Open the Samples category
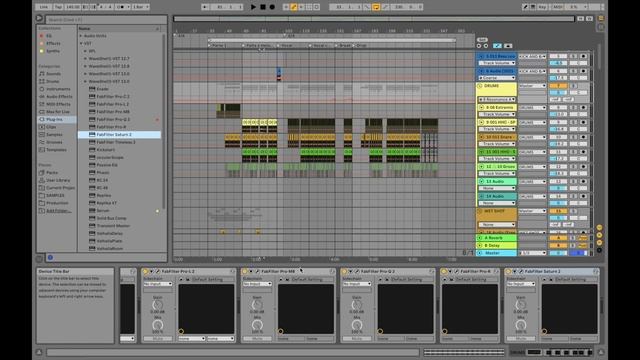 click(x=54, y=135)
